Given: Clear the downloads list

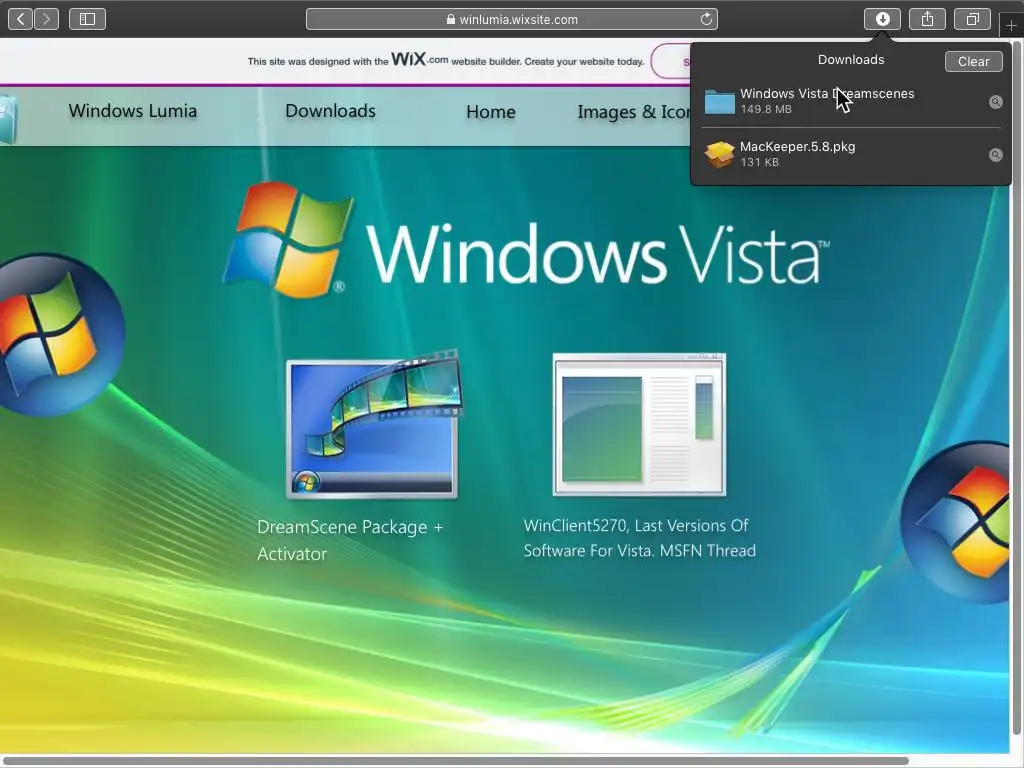Looking at the screenshot, I should [973, 61].
